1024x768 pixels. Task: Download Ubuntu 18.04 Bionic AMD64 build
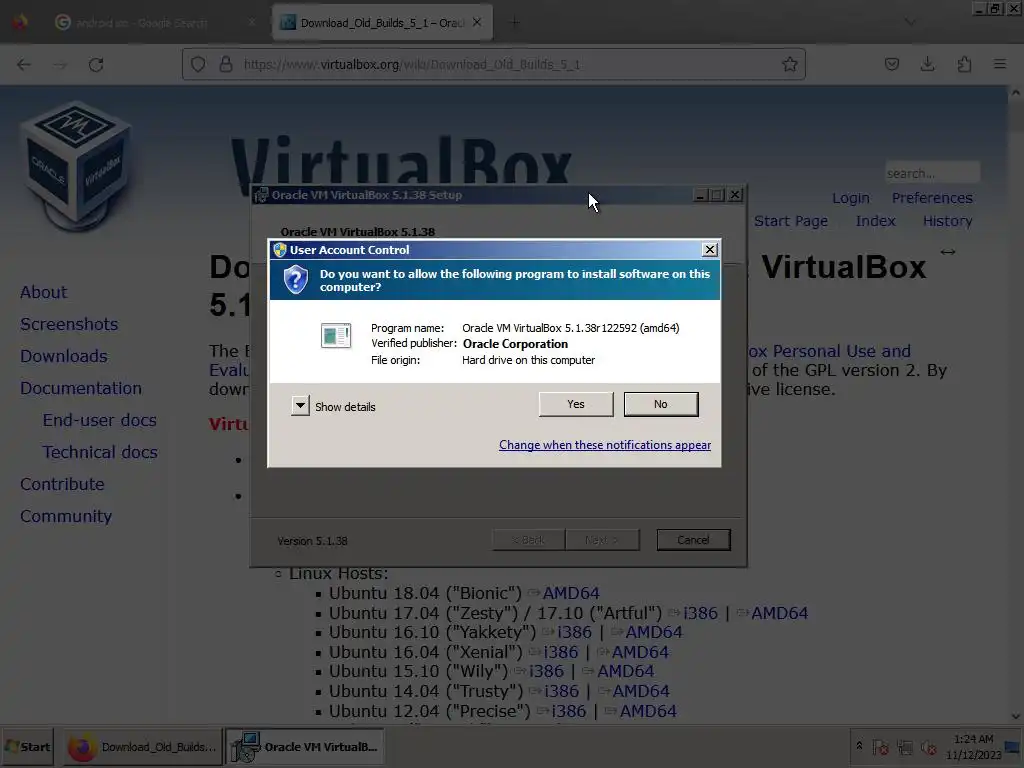pos(571,593)
